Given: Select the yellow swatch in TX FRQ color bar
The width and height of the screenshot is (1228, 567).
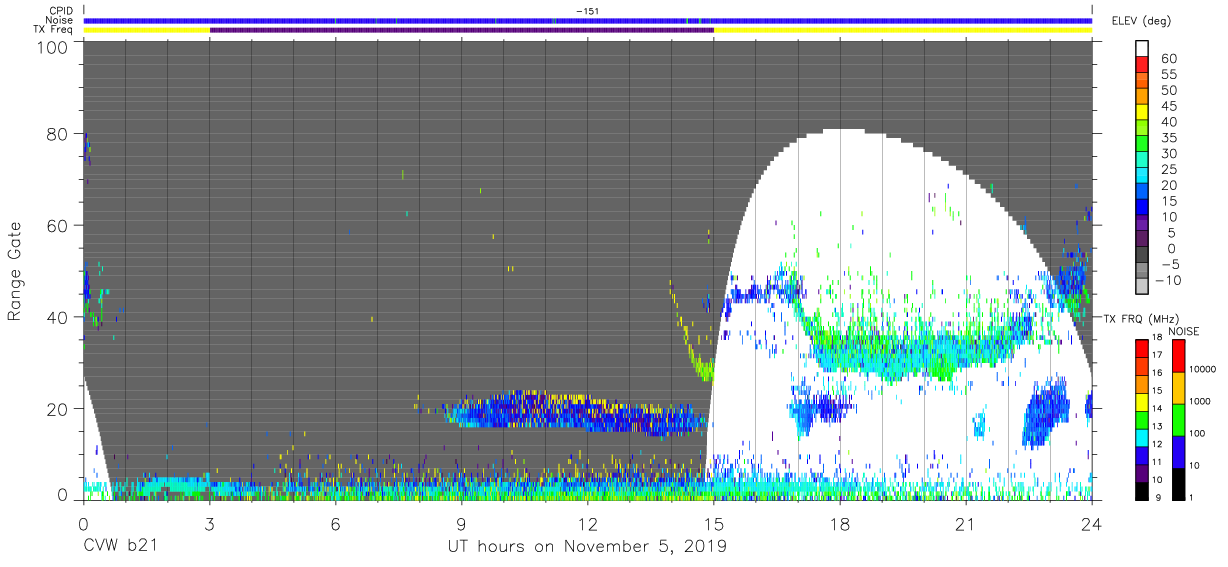Looking at the screenshot, I should pyautogui.click(x=1141, y=400).
